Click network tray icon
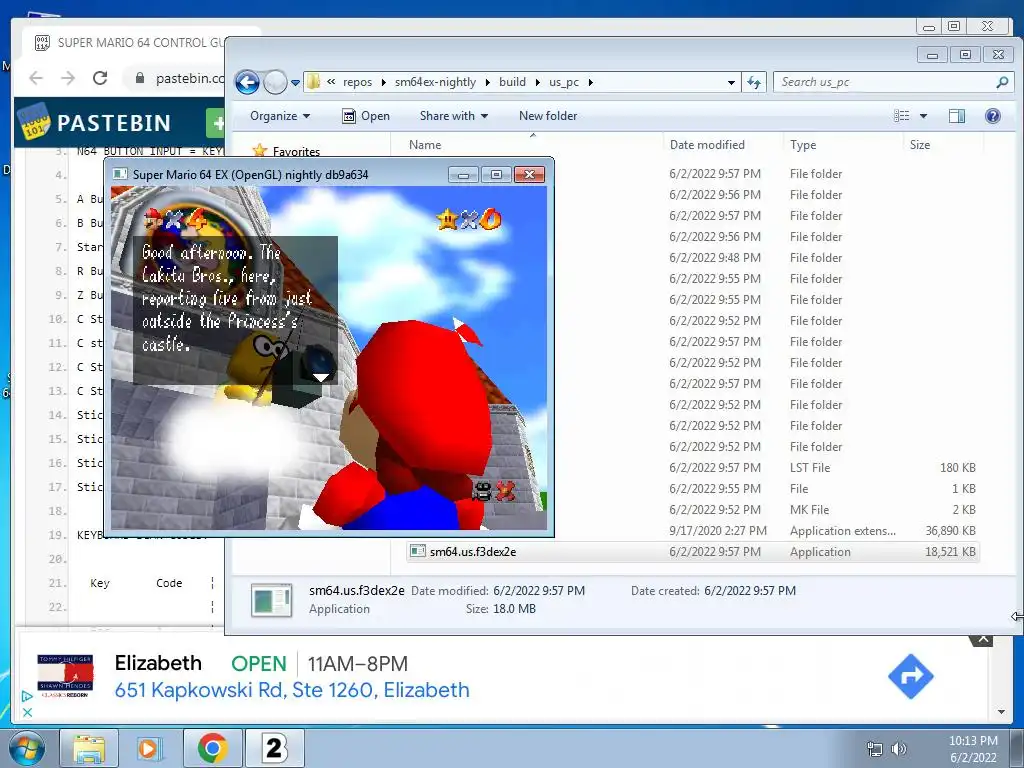The image size is (1024, 768). pos(874,749)
